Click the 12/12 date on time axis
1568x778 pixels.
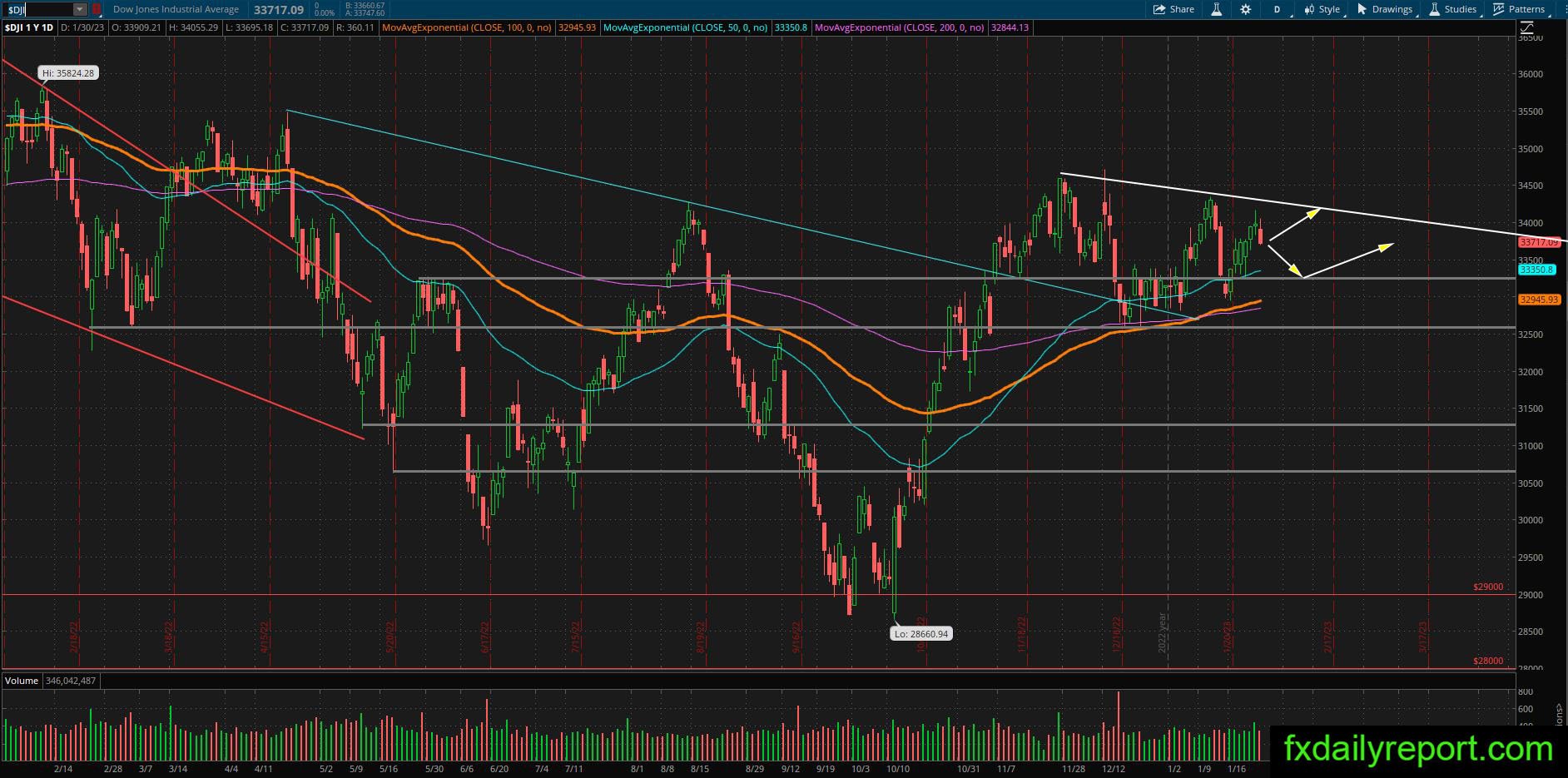tap(1112, 769)
